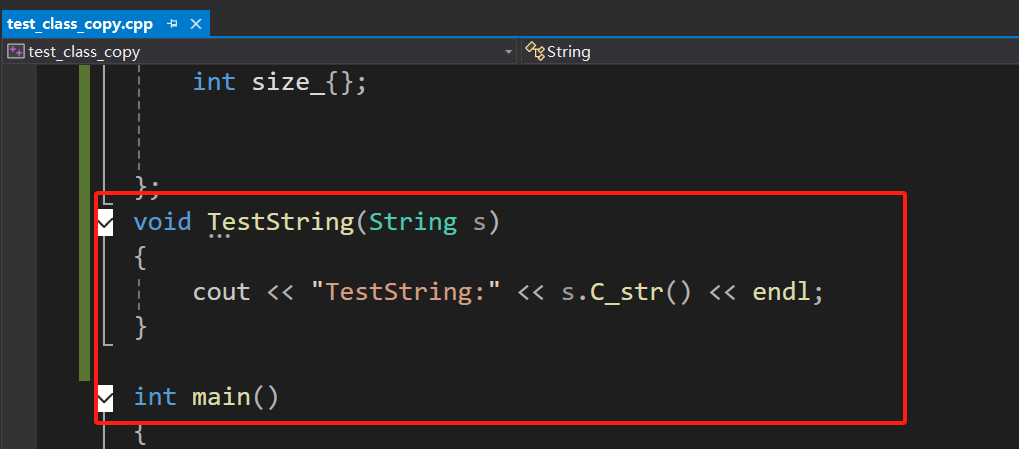Screen dimensions: 1019x449
Task: Pin the test_class_copy.cpp tab
Action: tap(173, 23)
